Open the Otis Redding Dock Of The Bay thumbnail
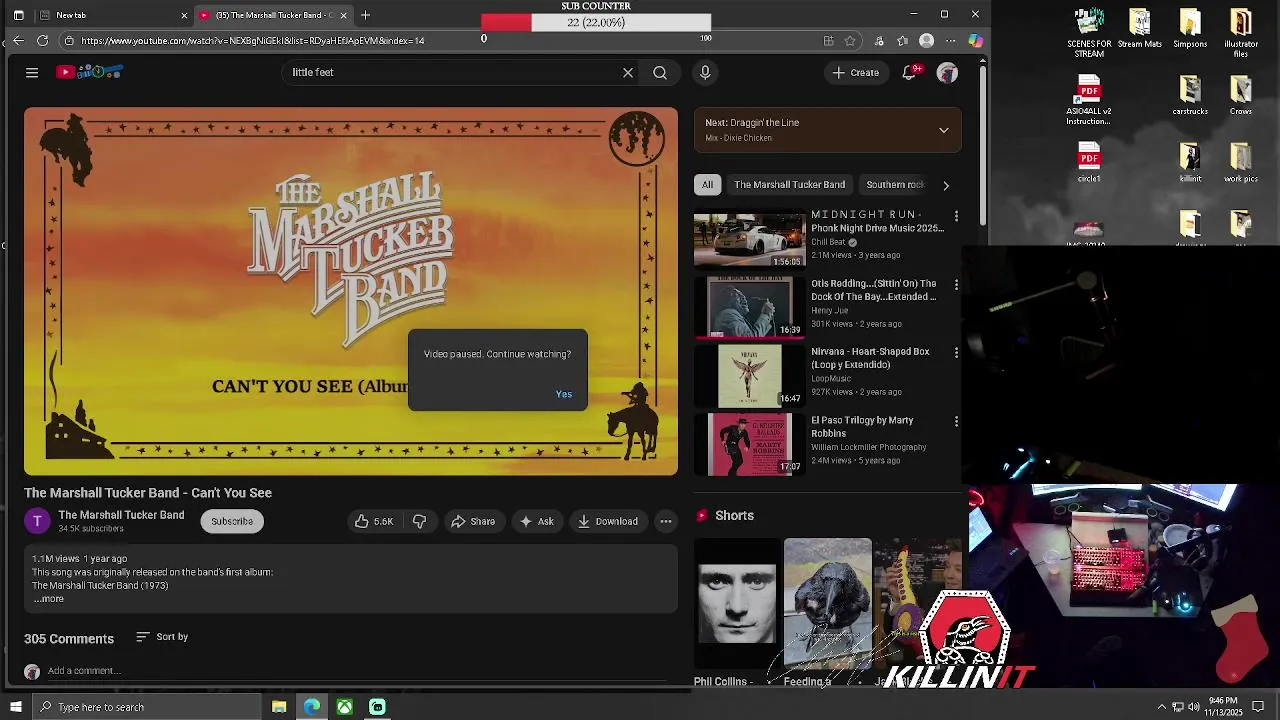Screen dimensions: 1280x720 tap(749, 307)
